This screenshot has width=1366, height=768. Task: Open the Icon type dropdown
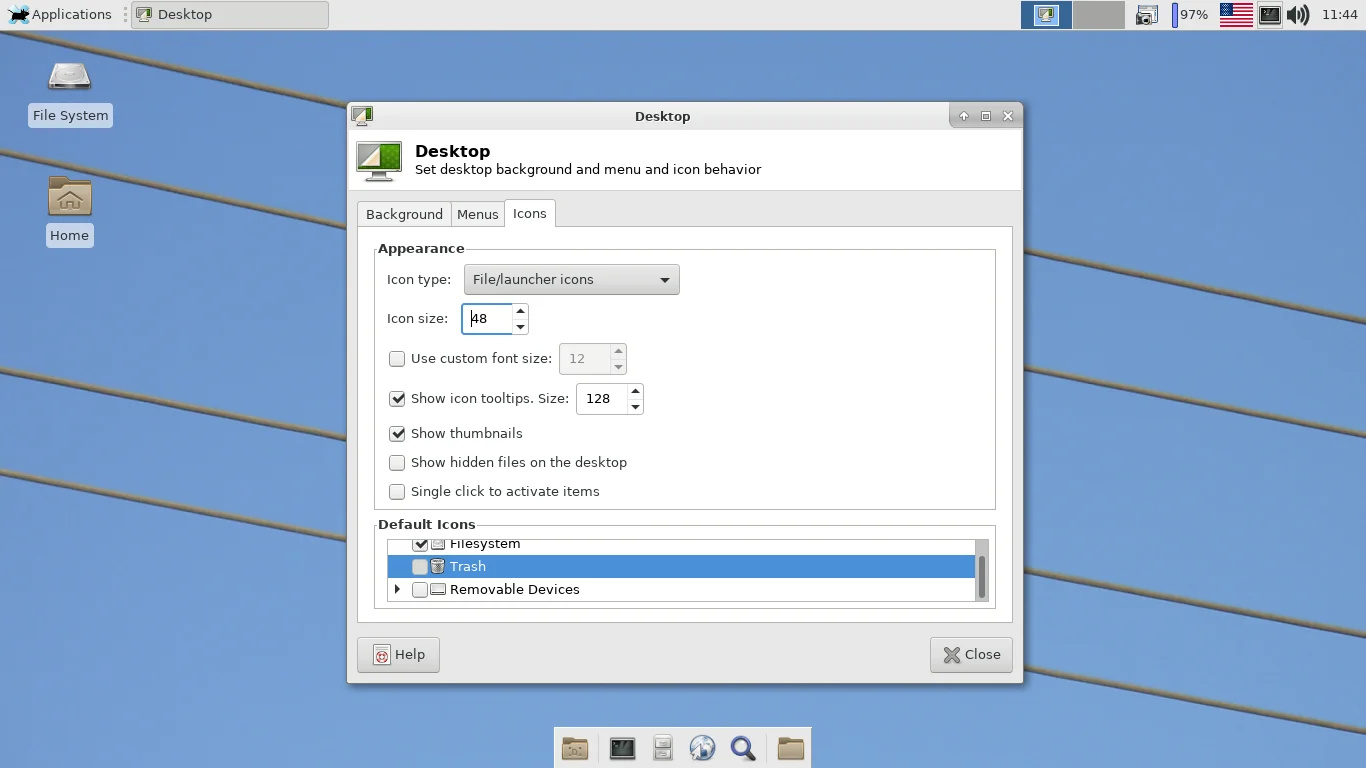[x=571, y=280]
